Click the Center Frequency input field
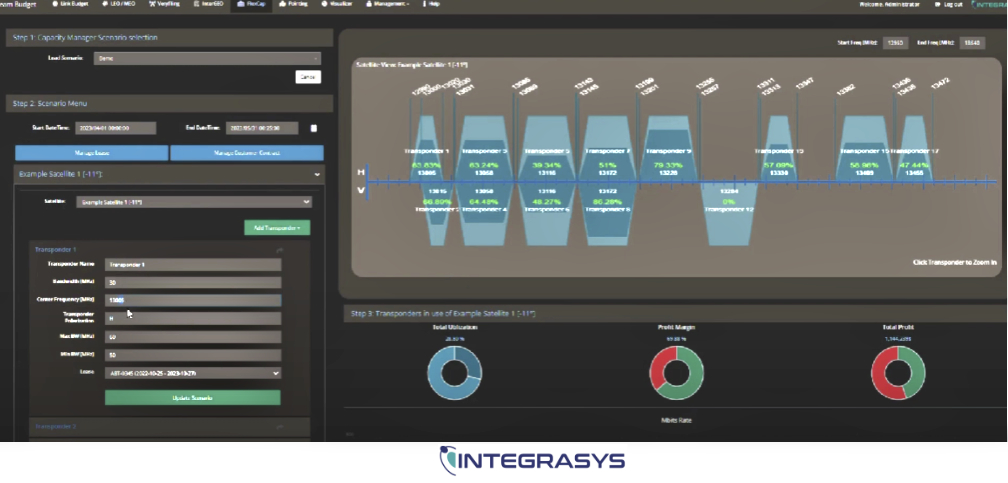The image size is (1008, 483). click(194, 300)
